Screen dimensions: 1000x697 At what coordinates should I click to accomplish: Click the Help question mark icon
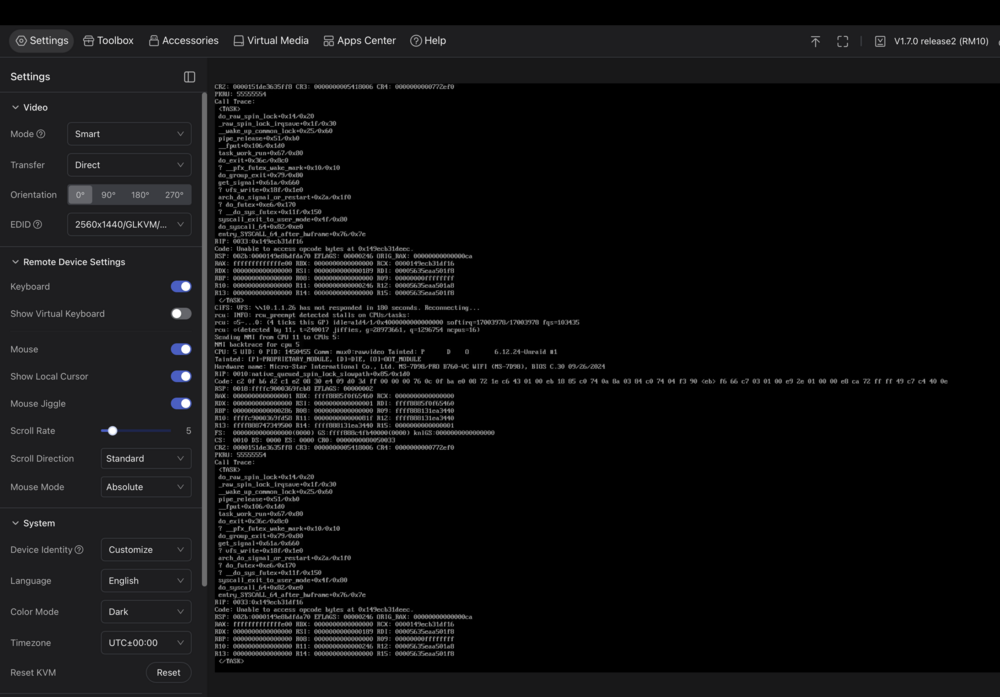(x=416, y=41)
